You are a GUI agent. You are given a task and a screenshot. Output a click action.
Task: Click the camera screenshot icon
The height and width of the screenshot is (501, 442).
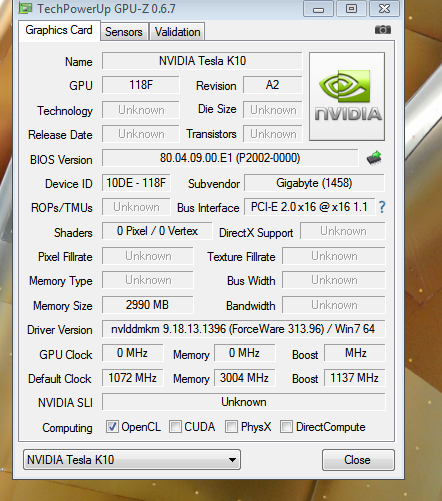[383, 30]
